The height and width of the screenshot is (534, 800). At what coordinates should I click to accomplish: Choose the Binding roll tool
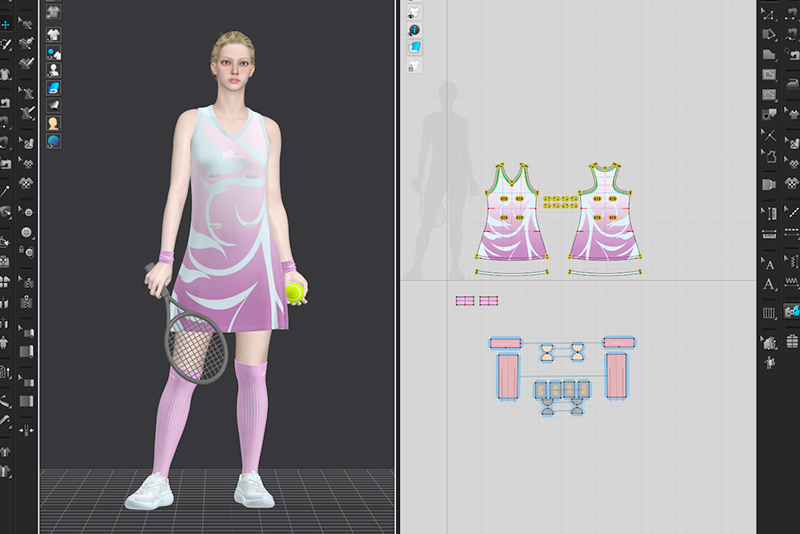click(27, 351)
